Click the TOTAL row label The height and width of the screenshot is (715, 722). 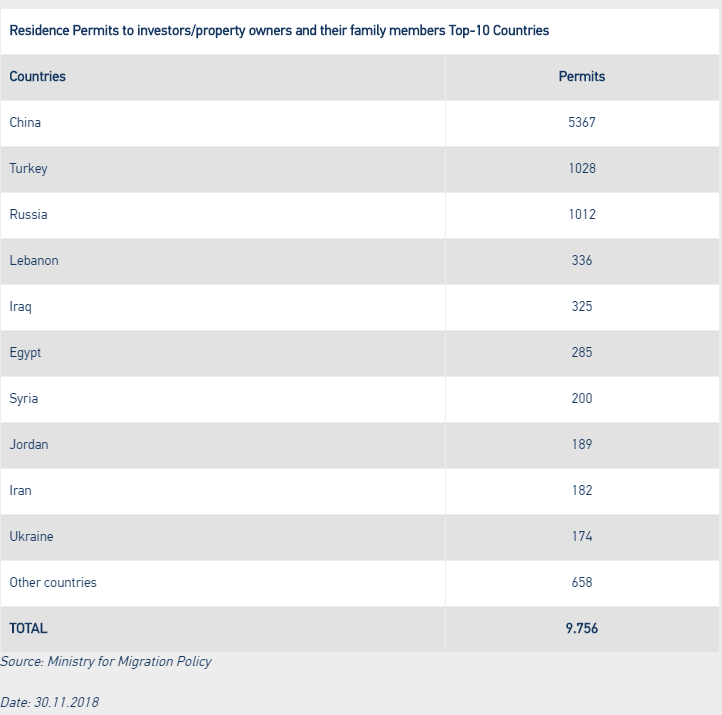click(28, 628)
